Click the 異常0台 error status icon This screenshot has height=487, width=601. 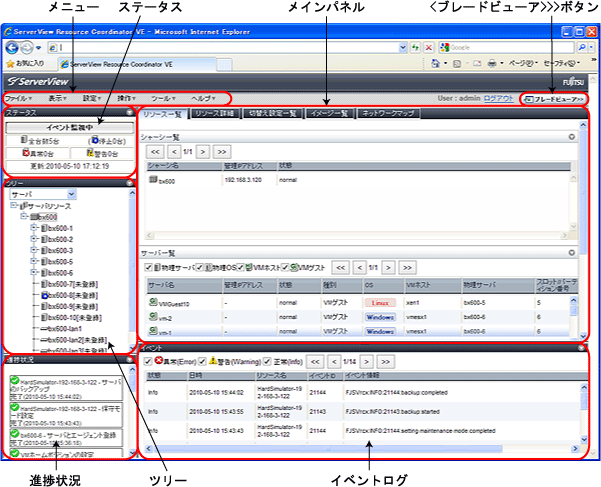point(26,152)
